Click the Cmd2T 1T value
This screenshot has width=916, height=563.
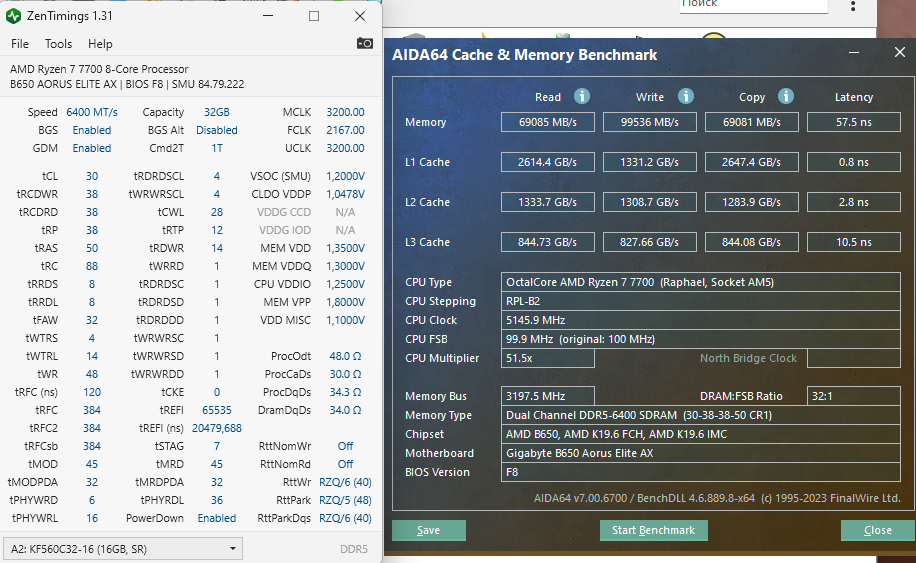pyautogui.click(x=217, y=148)
